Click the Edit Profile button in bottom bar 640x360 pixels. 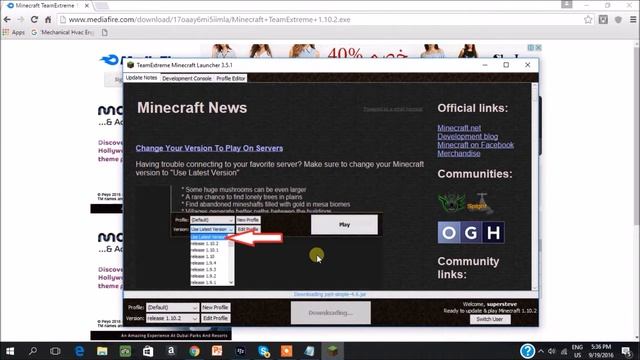pos(216,318)
